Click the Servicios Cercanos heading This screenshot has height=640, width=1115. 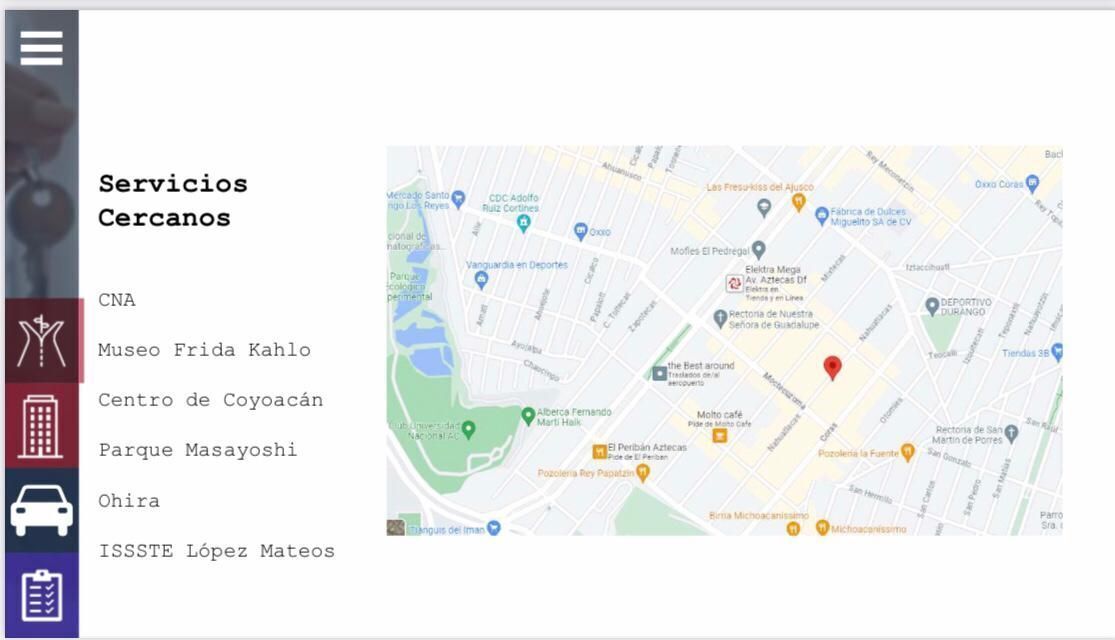172,200
